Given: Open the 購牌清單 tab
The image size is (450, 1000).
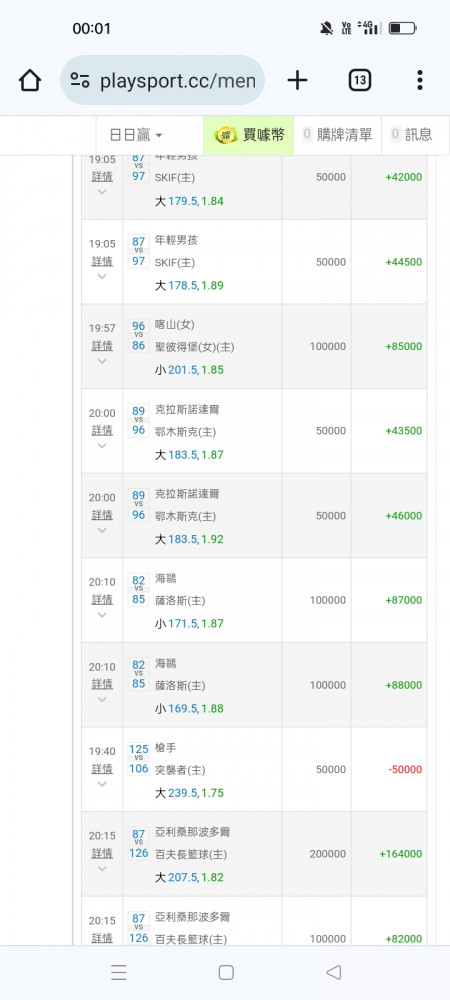Looking at the screenshot, I should (x=337, y=135).
